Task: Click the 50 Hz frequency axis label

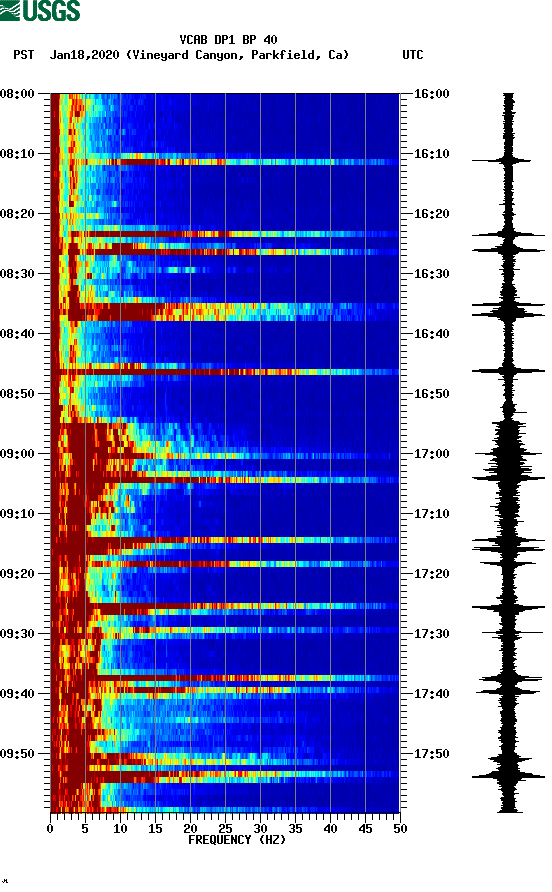Action: 400,829
